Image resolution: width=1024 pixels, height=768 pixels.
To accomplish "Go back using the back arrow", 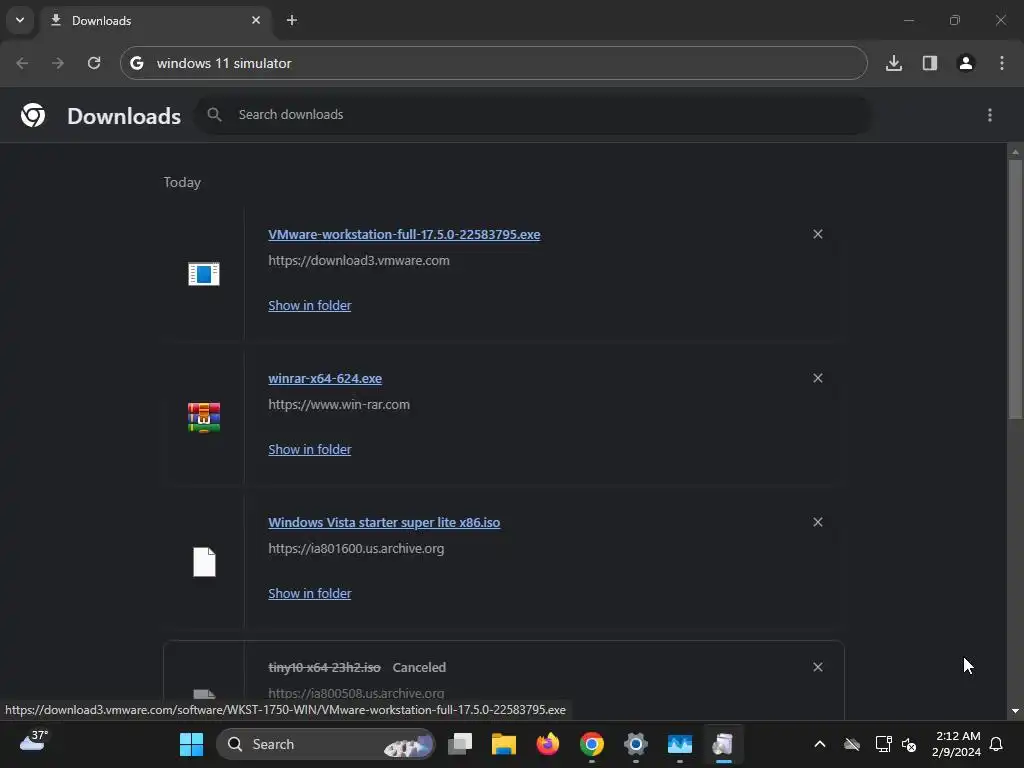I will (22, 63).
